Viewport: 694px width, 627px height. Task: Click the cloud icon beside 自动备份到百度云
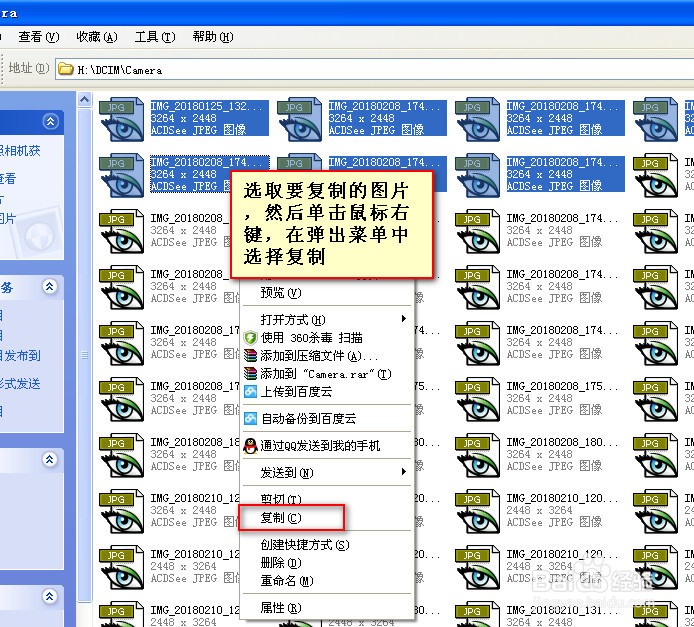251,419
